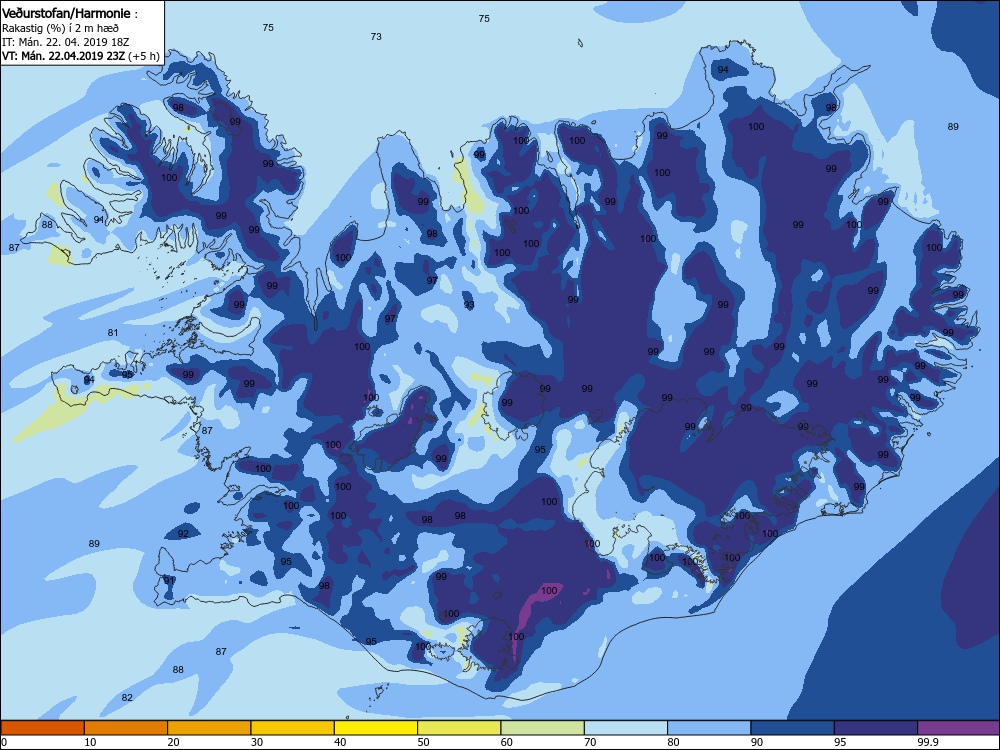1000x750 pixels.
Task: Click the '73' humidity value on map
Action: (376, 37)
